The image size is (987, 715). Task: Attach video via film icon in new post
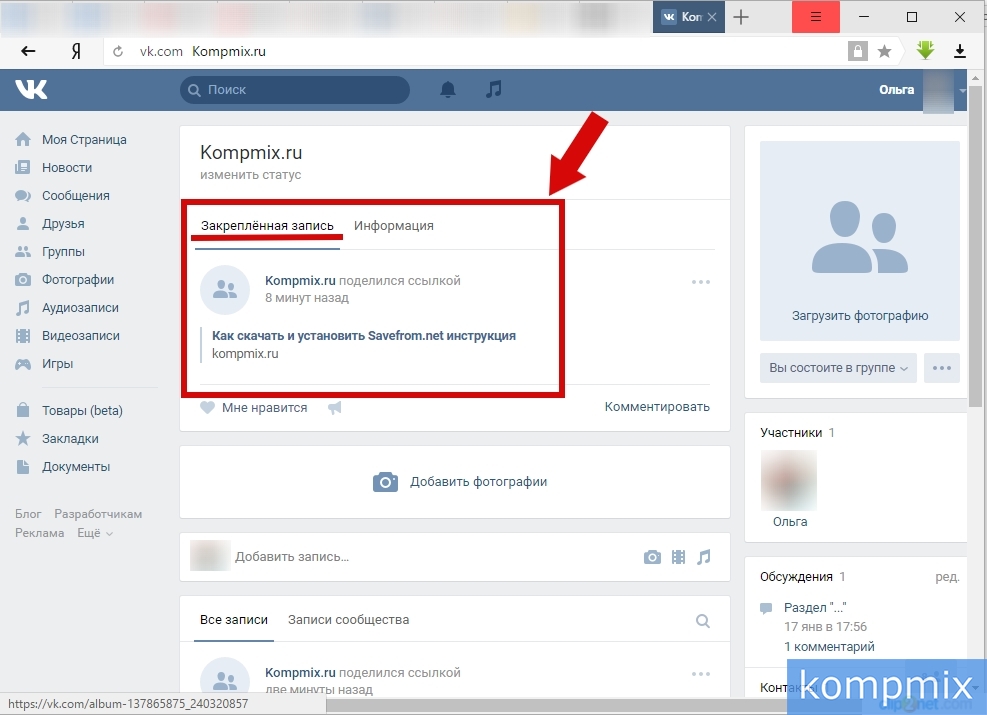679,557
